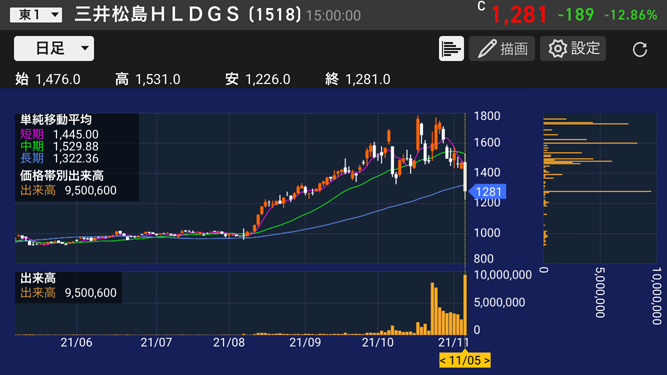Click the 21/08 date axis label
667x375 pixels.
[x=229, y=342]
